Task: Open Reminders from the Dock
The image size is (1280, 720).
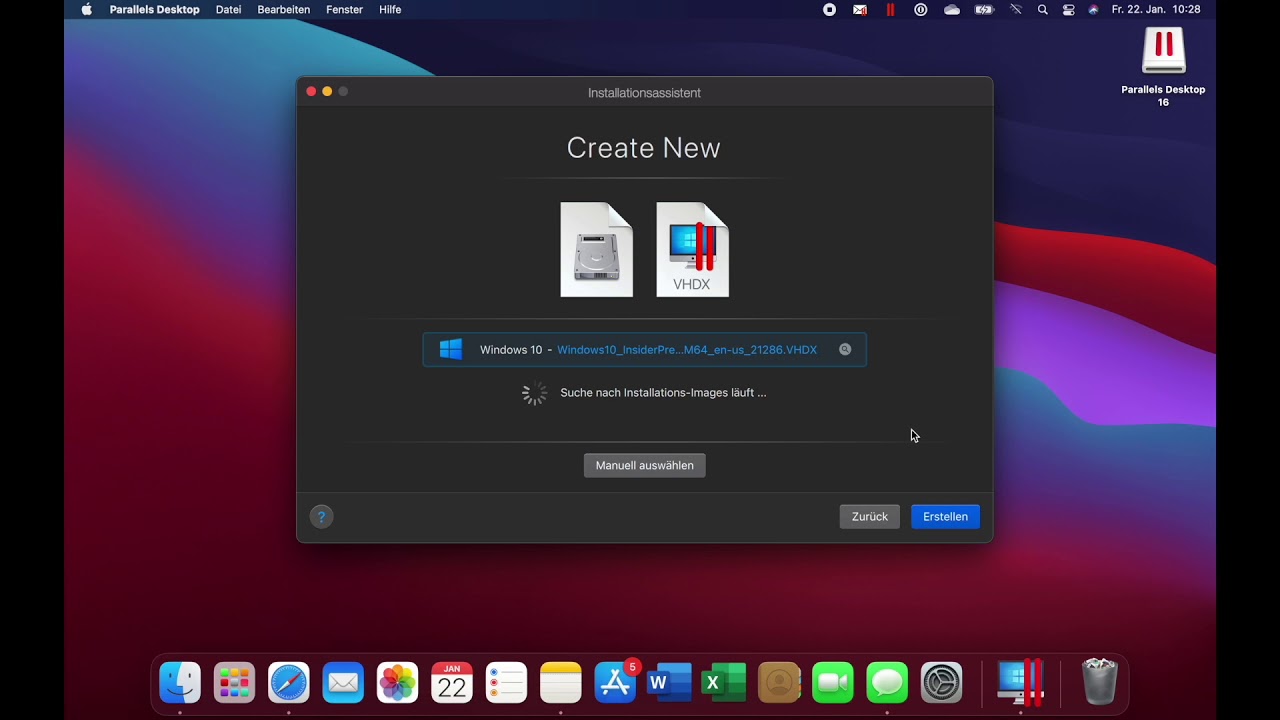Action: coord(506,683)
